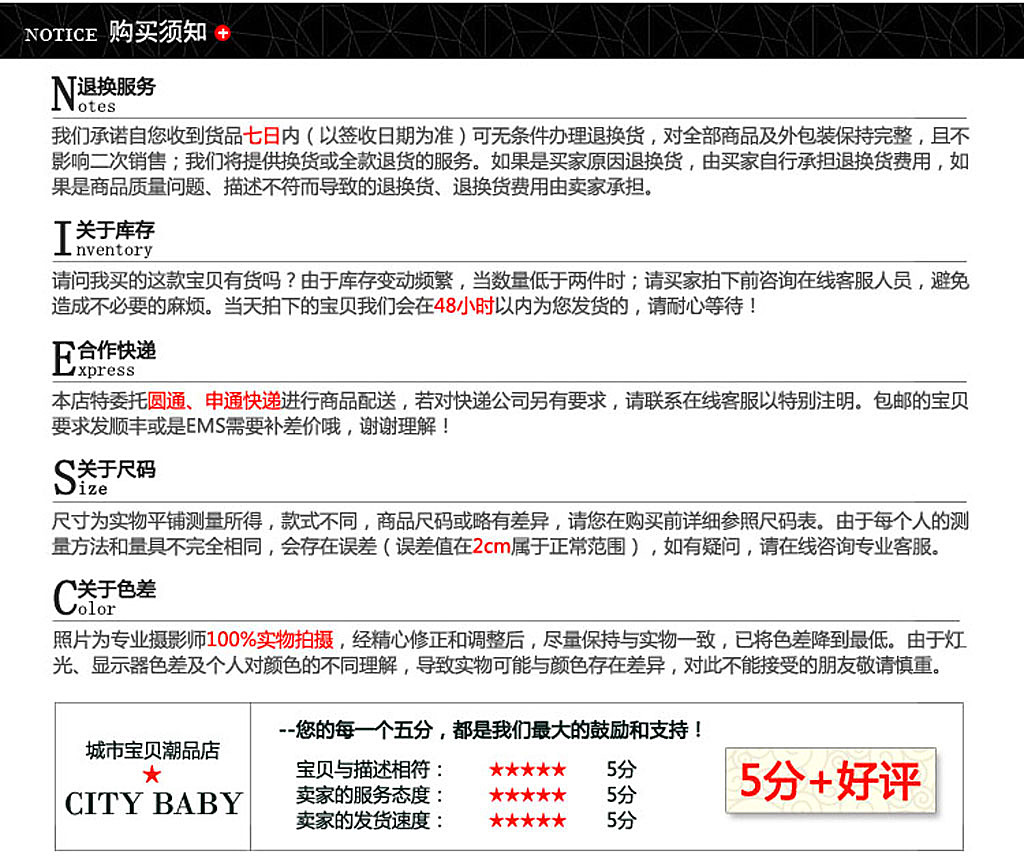Open the 合作快递 section heading
This screenshot has width=1024, height=862.
[117, 351]
